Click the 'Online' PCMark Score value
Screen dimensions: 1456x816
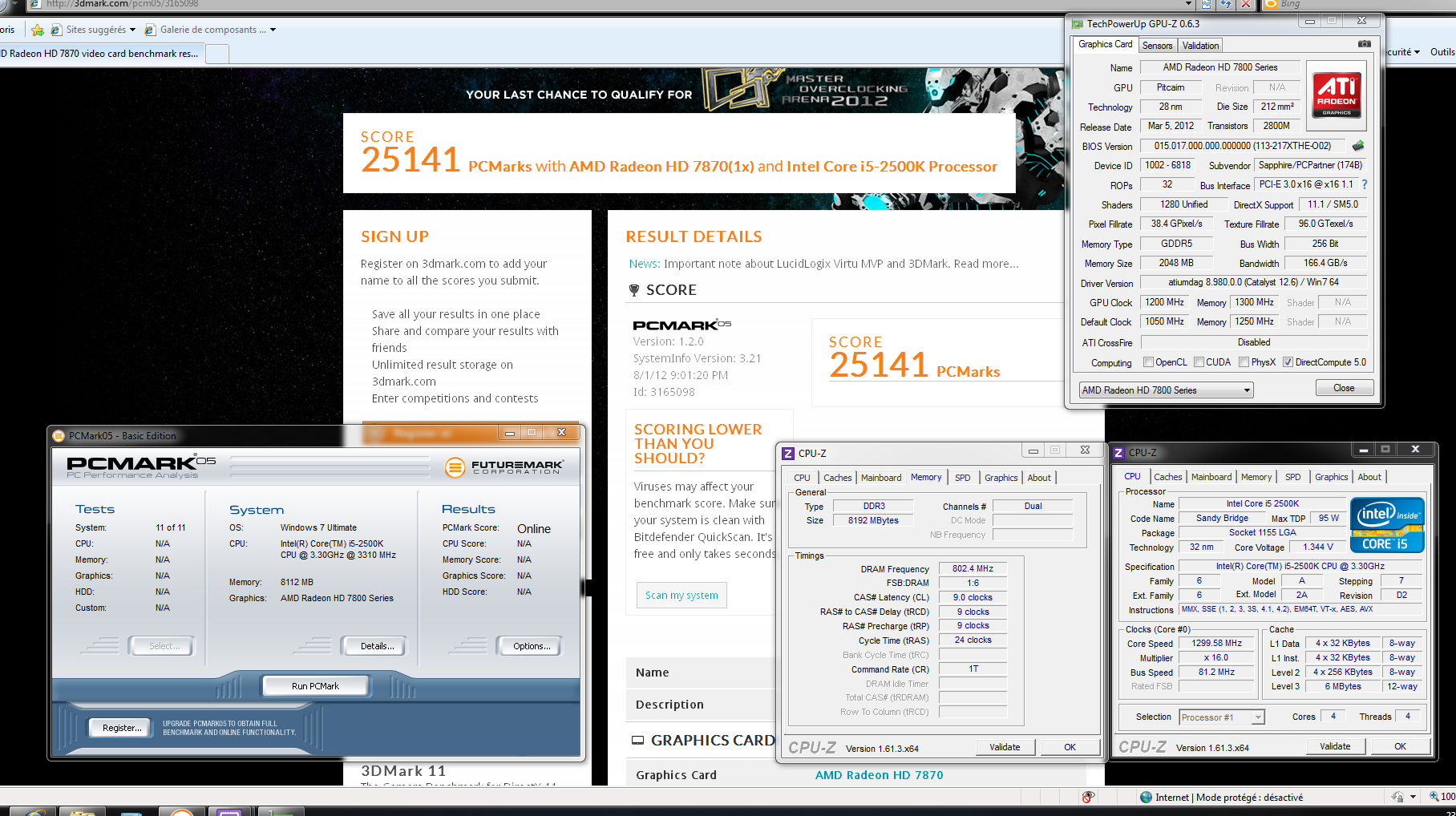pyautogui.click(x=534, y=529)
